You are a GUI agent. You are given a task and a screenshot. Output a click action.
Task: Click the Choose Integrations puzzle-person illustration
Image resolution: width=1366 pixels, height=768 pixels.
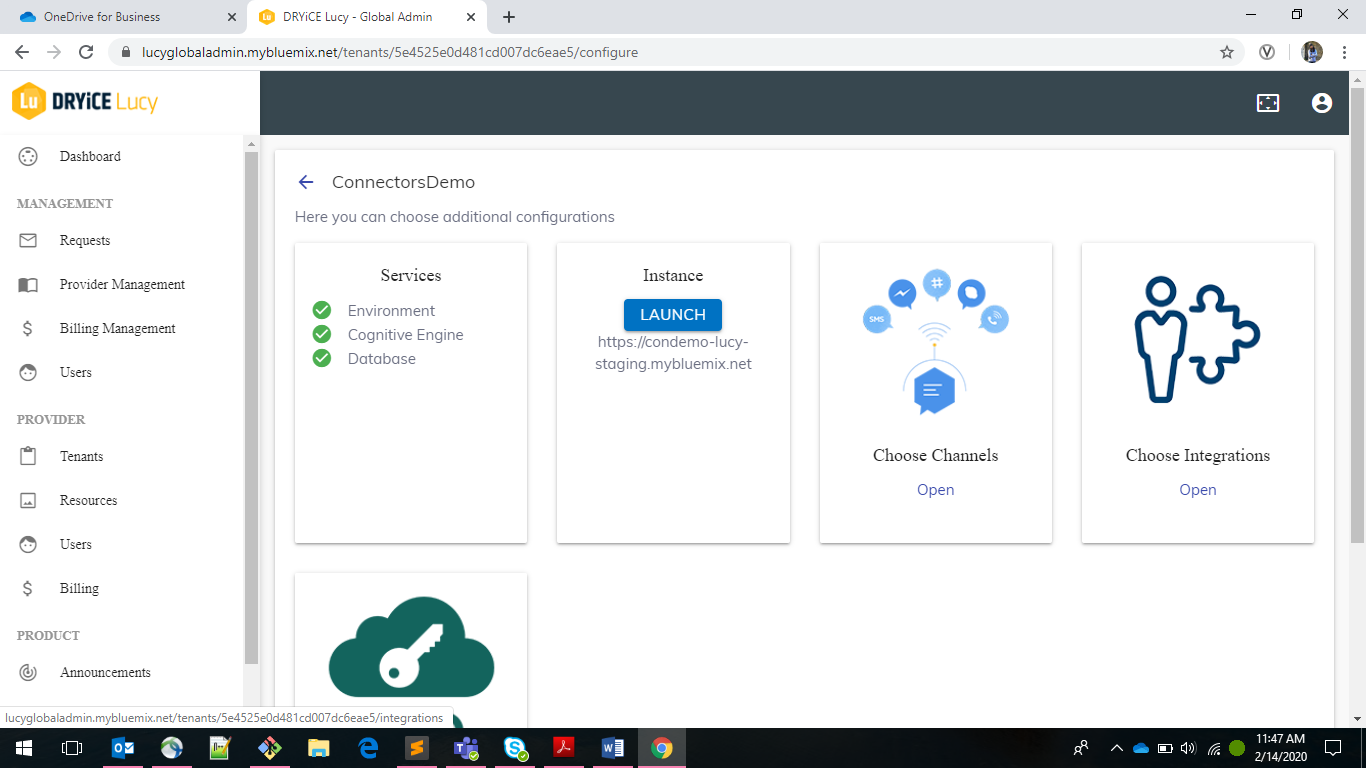pyautogui.click(x=1198, y=340)
